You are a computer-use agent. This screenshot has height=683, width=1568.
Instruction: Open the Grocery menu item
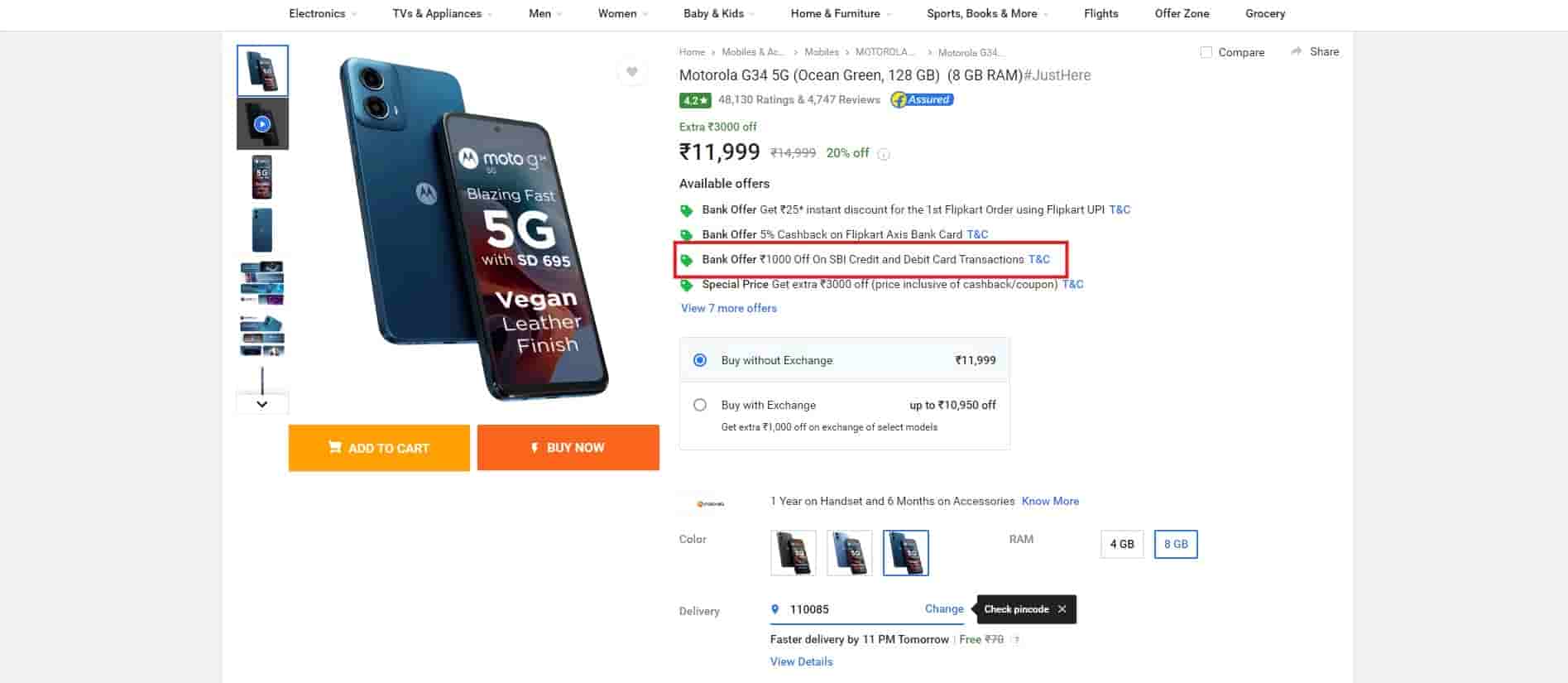(1265, 13)
